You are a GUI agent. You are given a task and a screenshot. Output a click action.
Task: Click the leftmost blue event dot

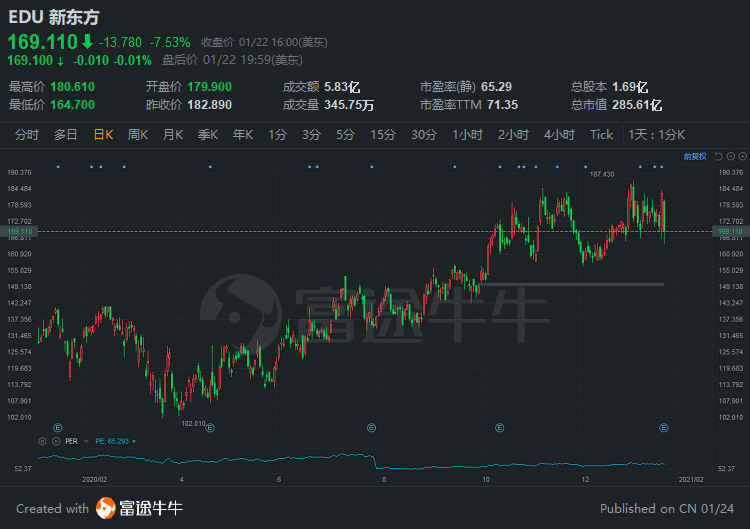(58, 167)
